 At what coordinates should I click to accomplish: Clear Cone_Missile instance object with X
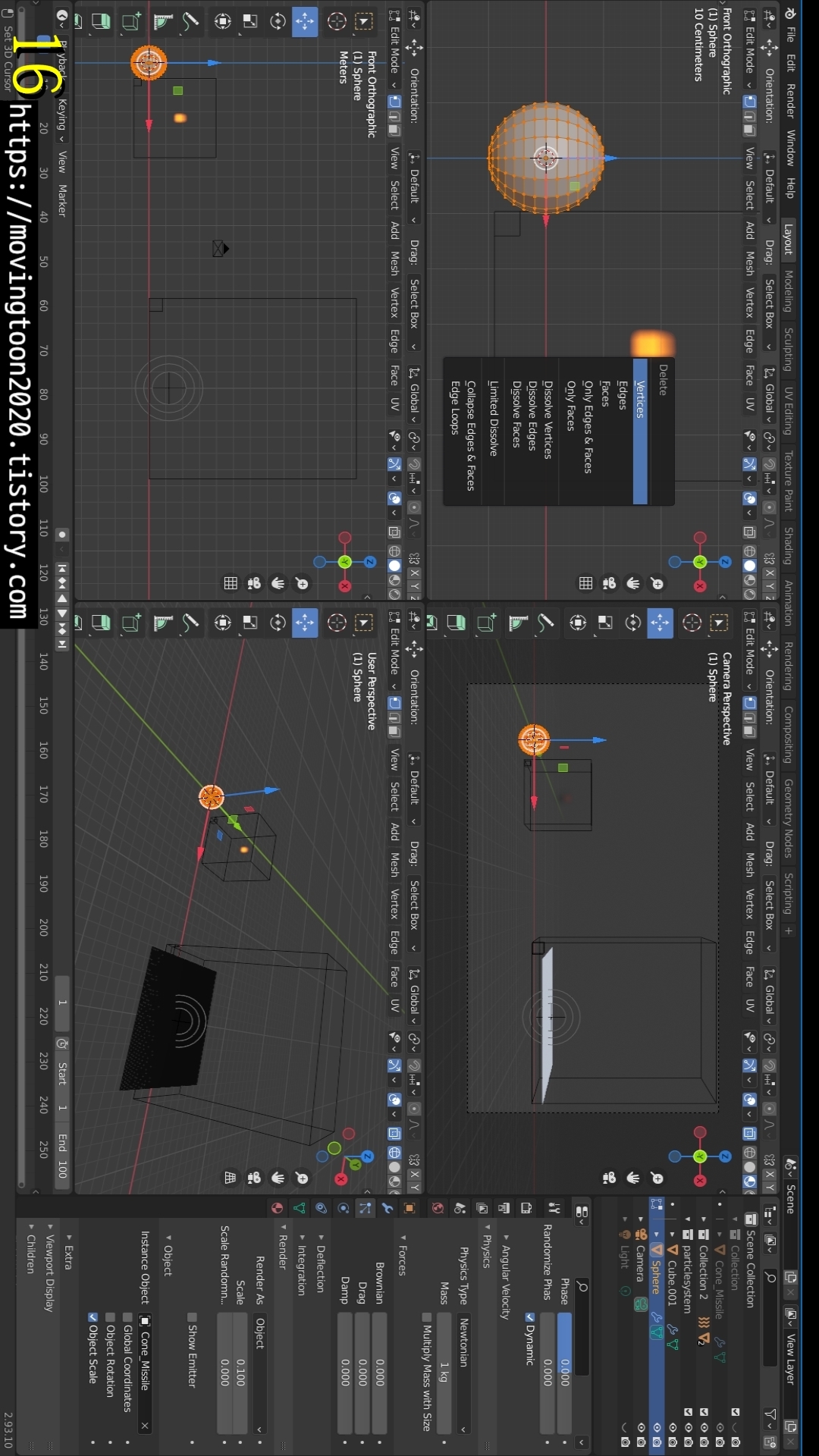(x=145, y=1426)
